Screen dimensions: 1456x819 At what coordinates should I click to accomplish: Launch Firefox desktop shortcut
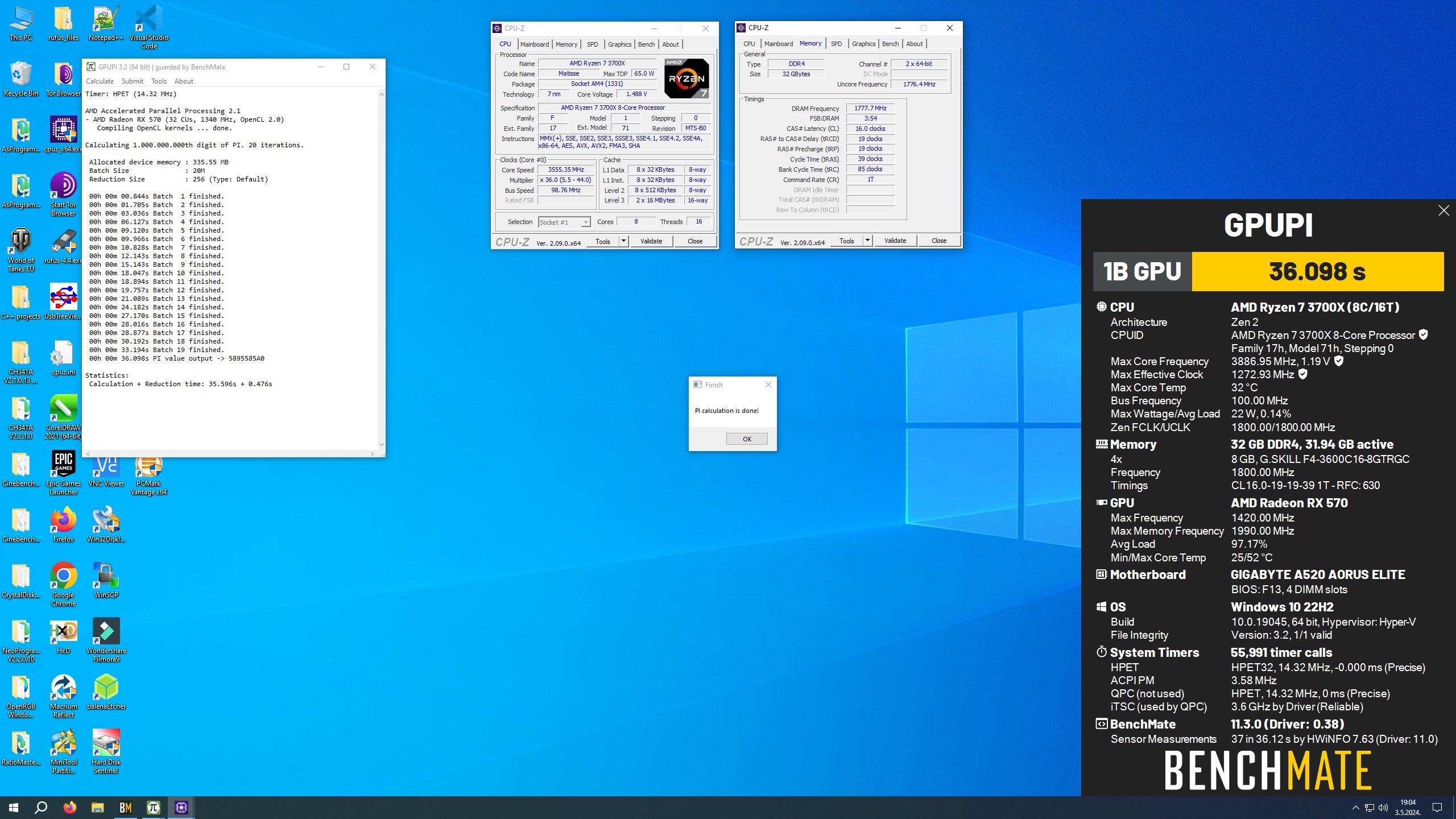click(63, 526)
